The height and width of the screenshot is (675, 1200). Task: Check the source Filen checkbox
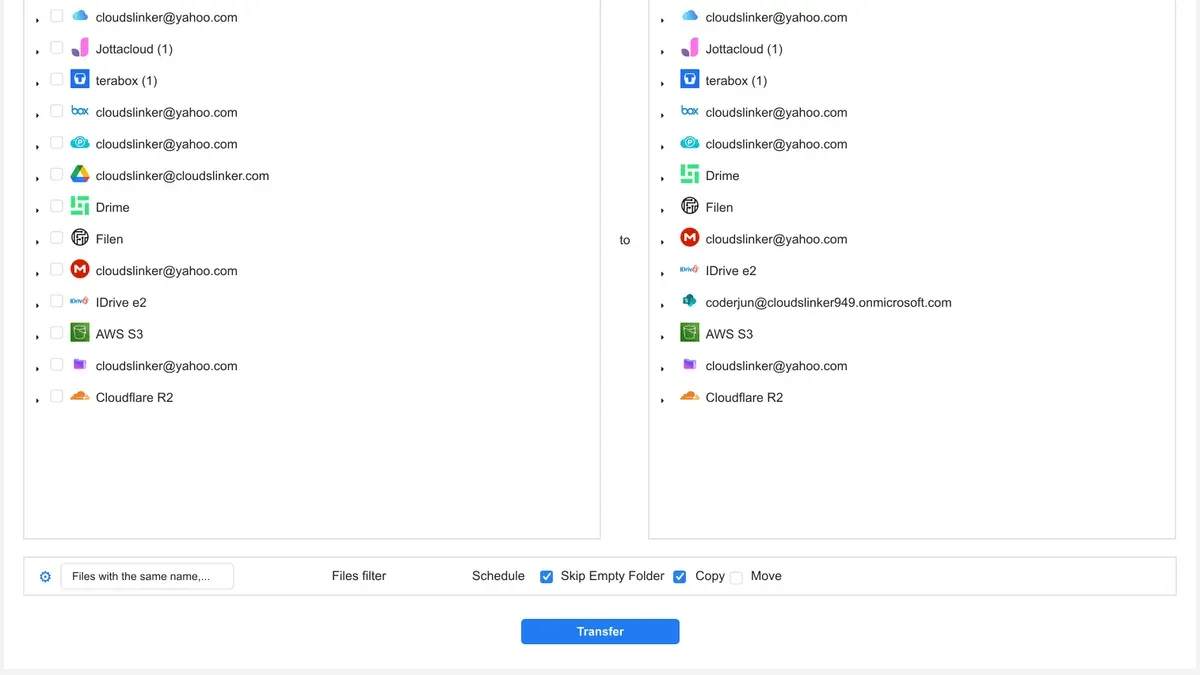pyautogui.click(x=56, y=238)
